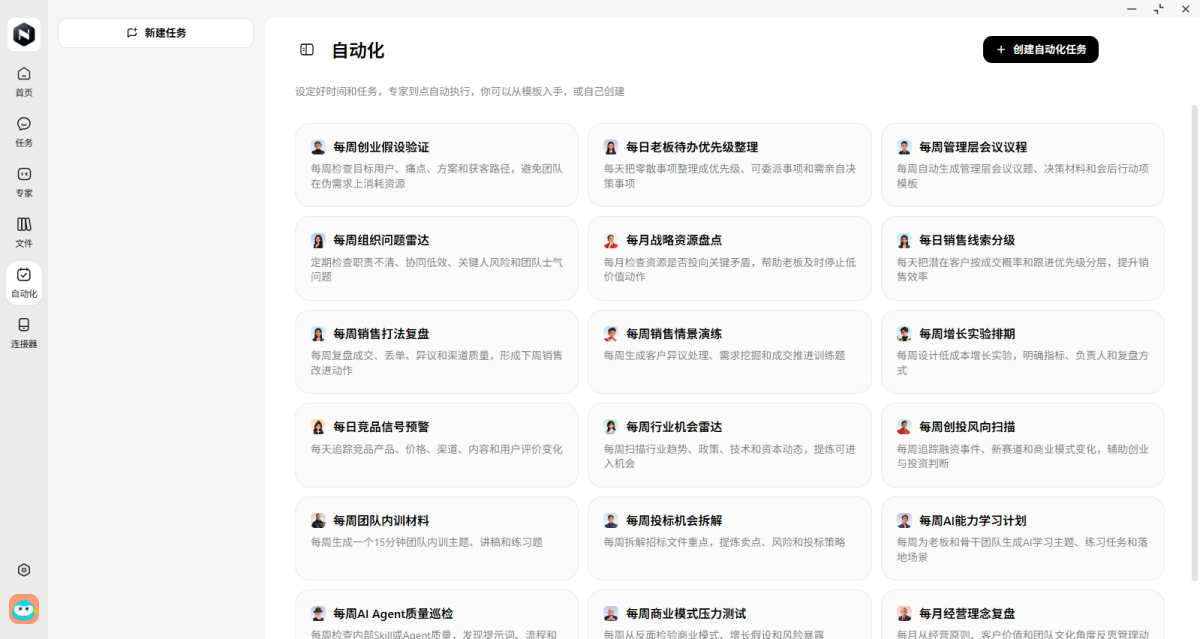The height and width of the screenshot is (639, 1200).
Task: Select the 每日销售线索分级 template title
Action: point(967,240)
